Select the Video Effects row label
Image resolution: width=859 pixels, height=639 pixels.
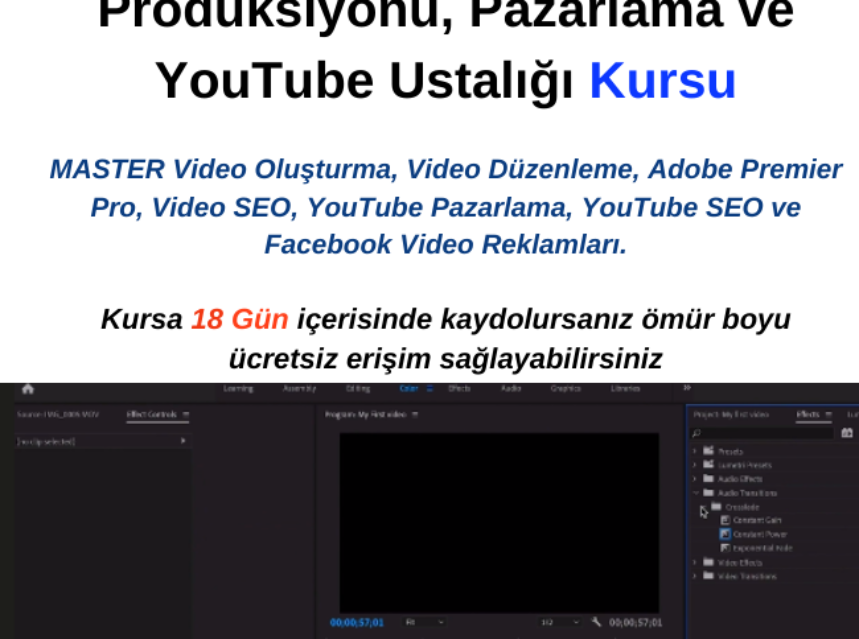(x=740, y=562)
